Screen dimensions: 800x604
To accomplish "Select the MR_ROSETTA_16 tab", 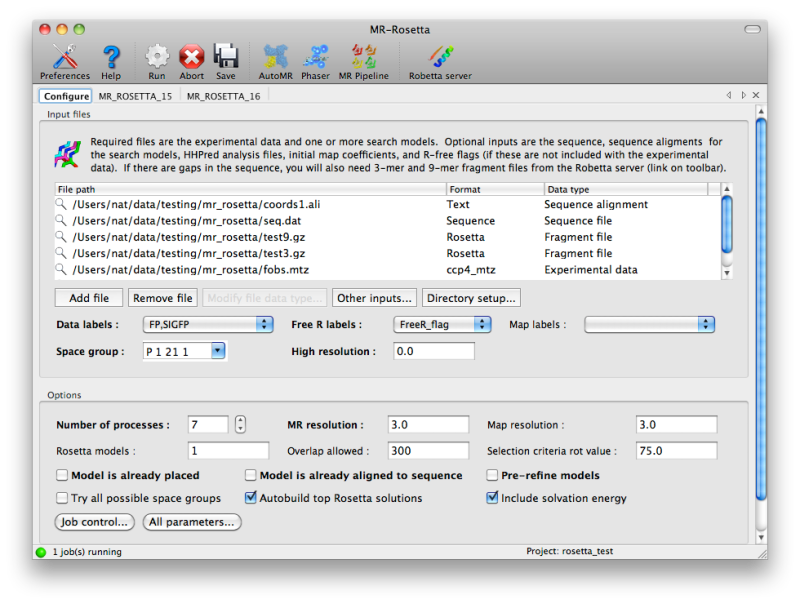I will 222,96.
